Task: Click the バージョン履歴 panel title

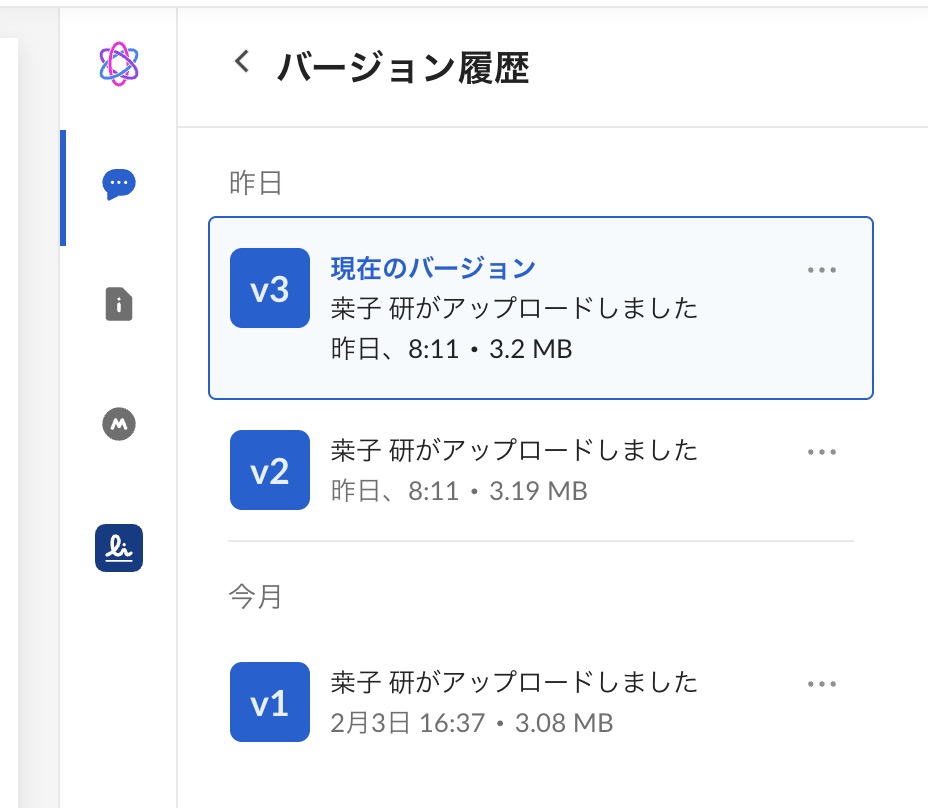Action: point(403,66)
